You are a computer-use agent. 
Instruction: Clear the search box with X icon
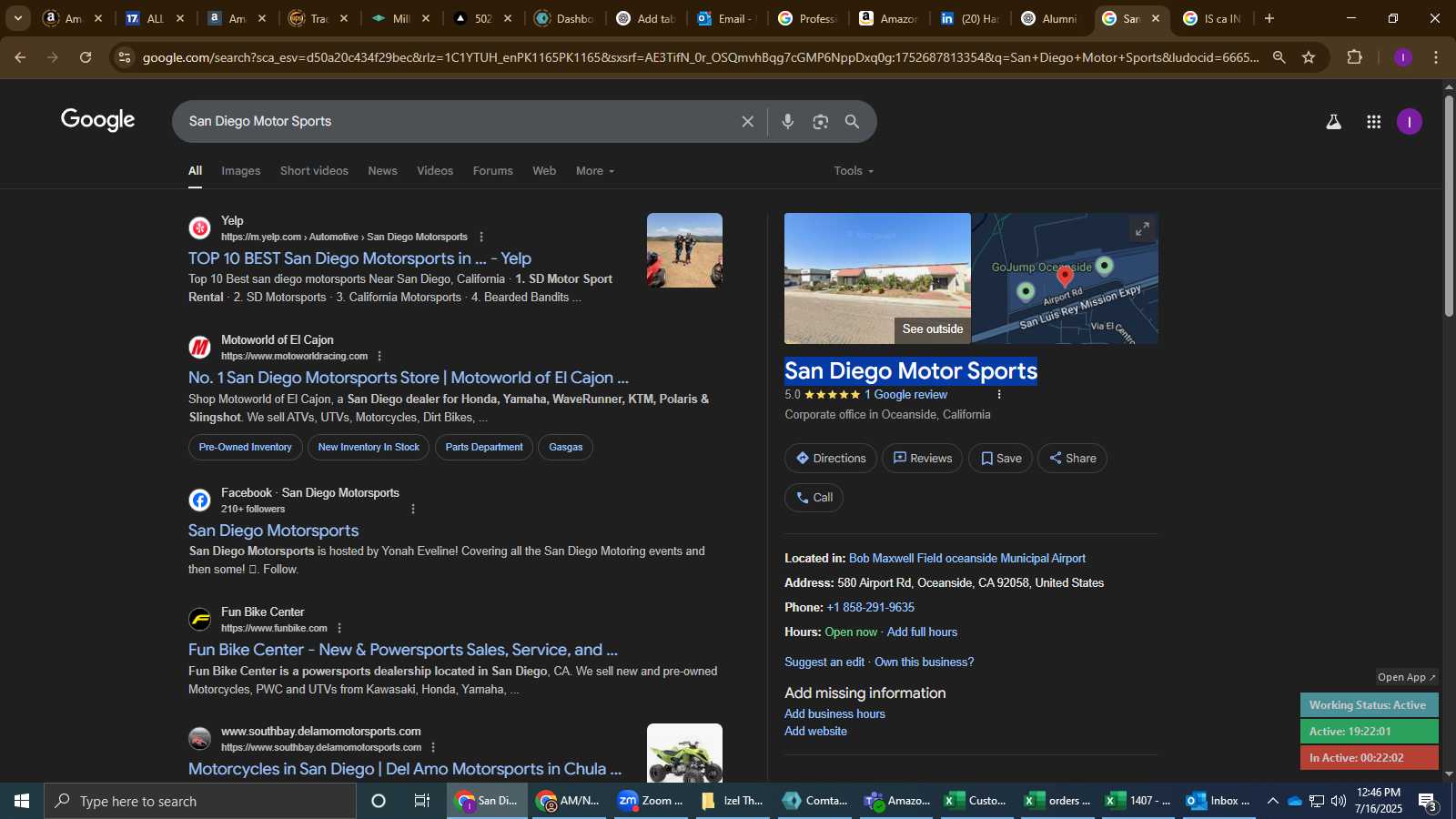pyautogui.click(x=747, y=121)
